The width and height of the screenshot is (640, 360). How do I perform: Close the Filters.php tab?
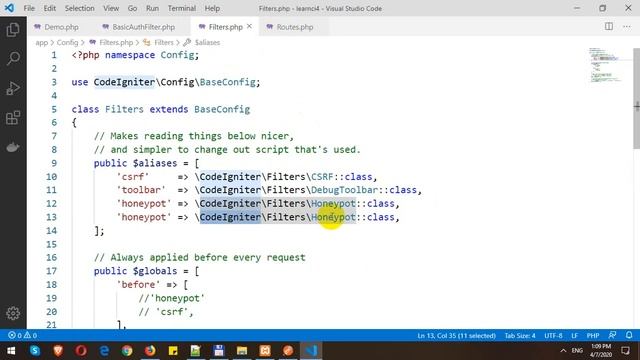(x=249, y=27)
